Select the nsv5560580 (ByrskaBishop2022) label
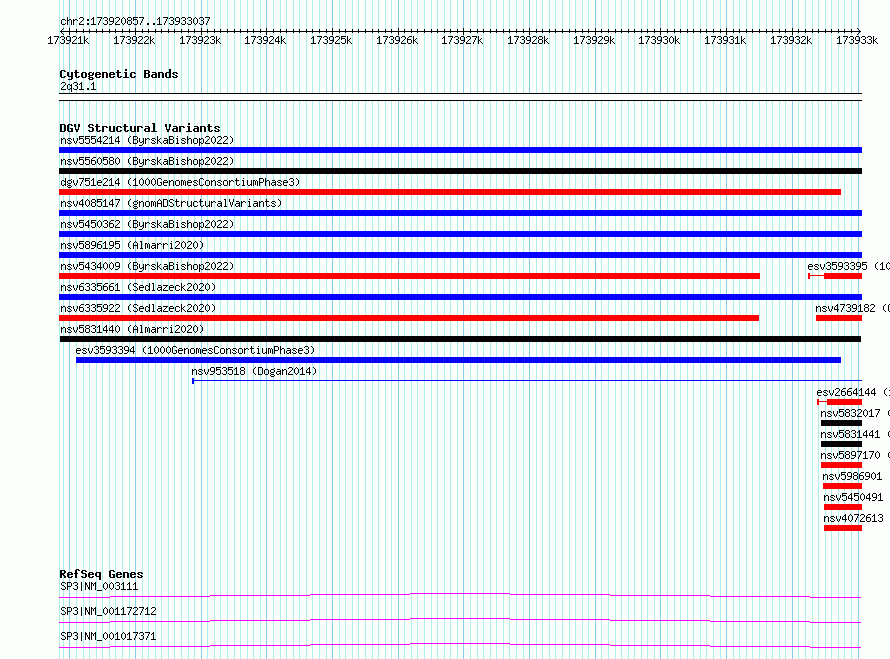 click(147, 161)
